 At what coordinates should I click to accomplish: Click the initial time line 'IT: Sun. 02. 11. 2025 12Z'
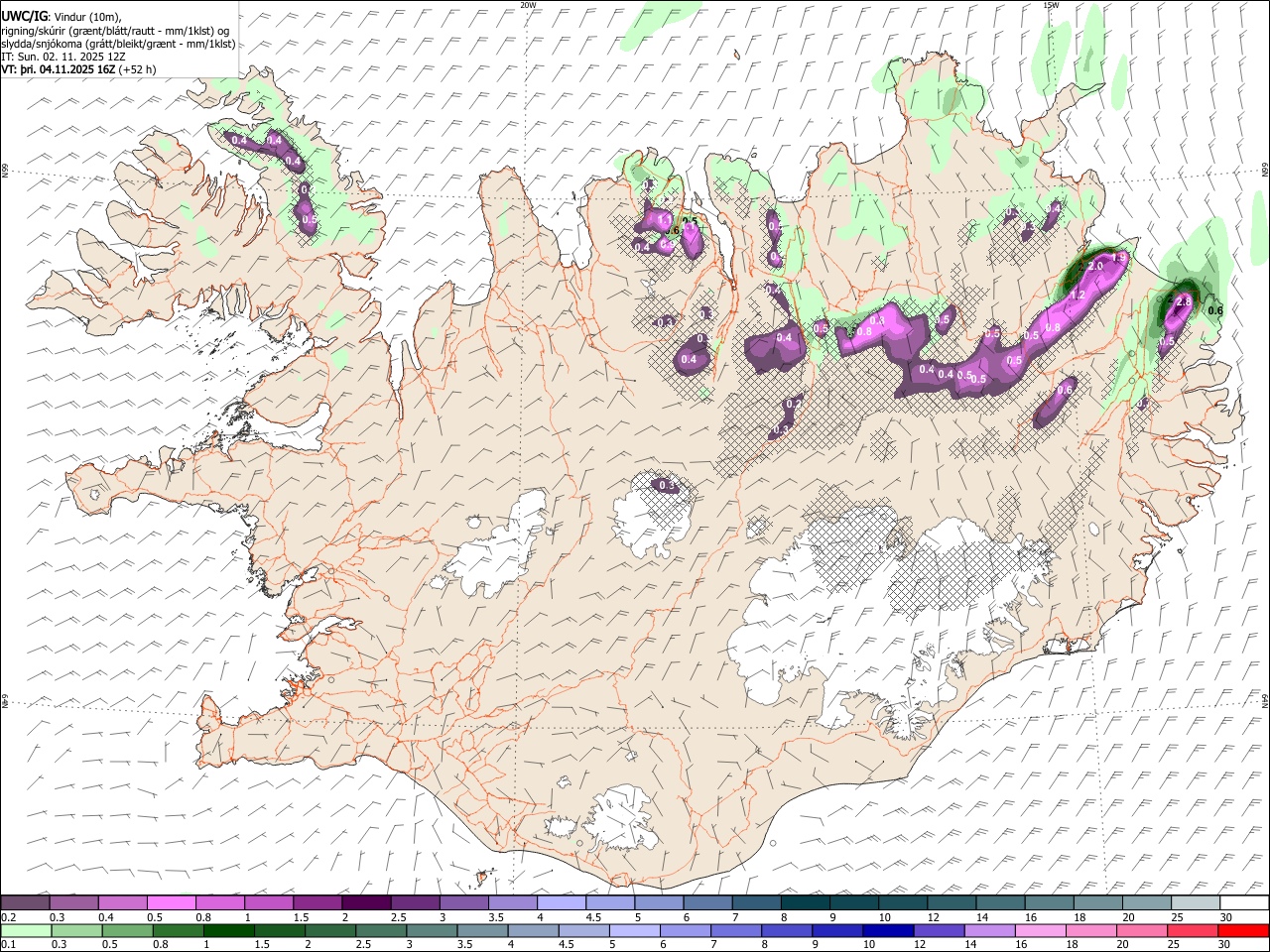click(64, 57)
